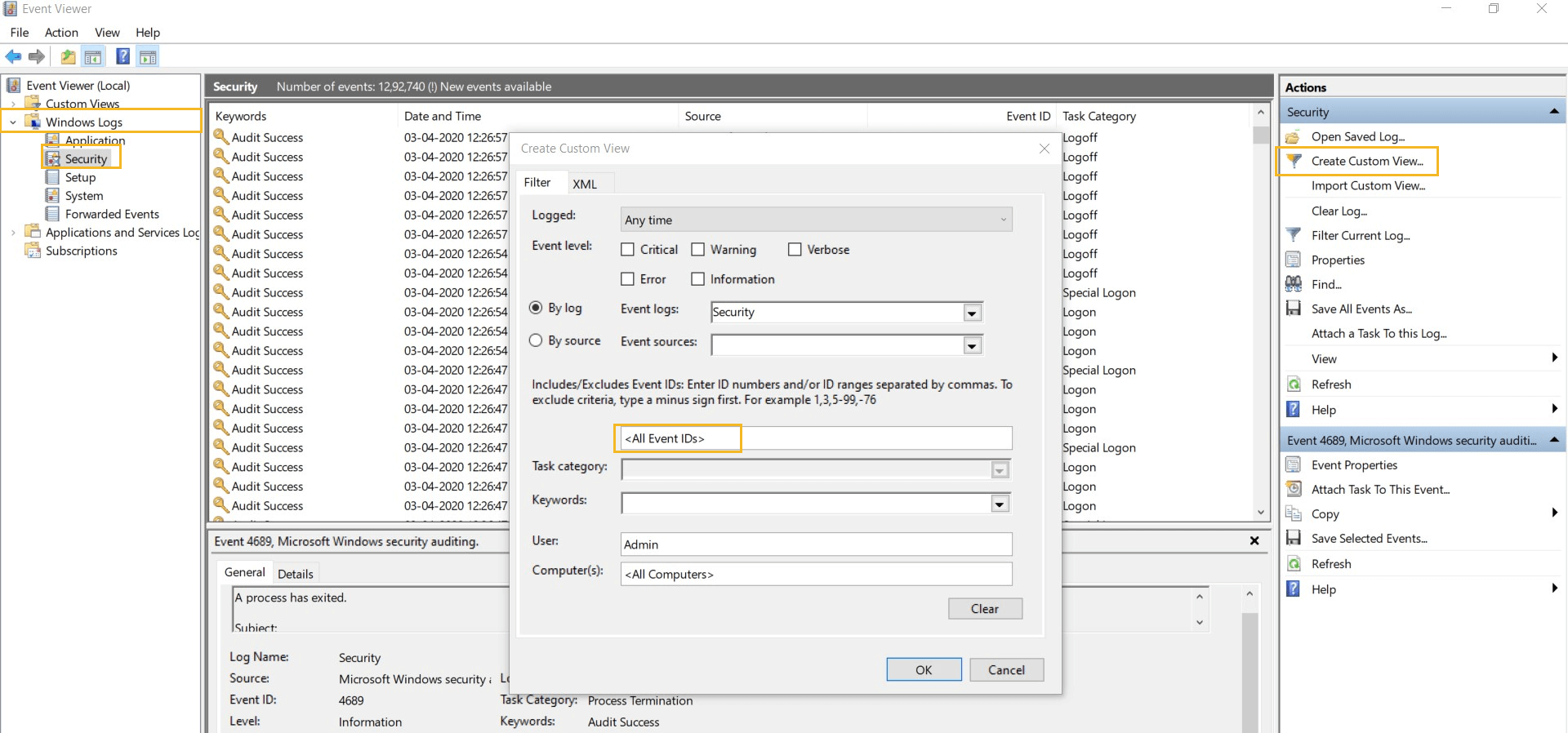Click the Help icon under Security actions section
The height and width of the screenshot is (733, 1568).
1294,409
